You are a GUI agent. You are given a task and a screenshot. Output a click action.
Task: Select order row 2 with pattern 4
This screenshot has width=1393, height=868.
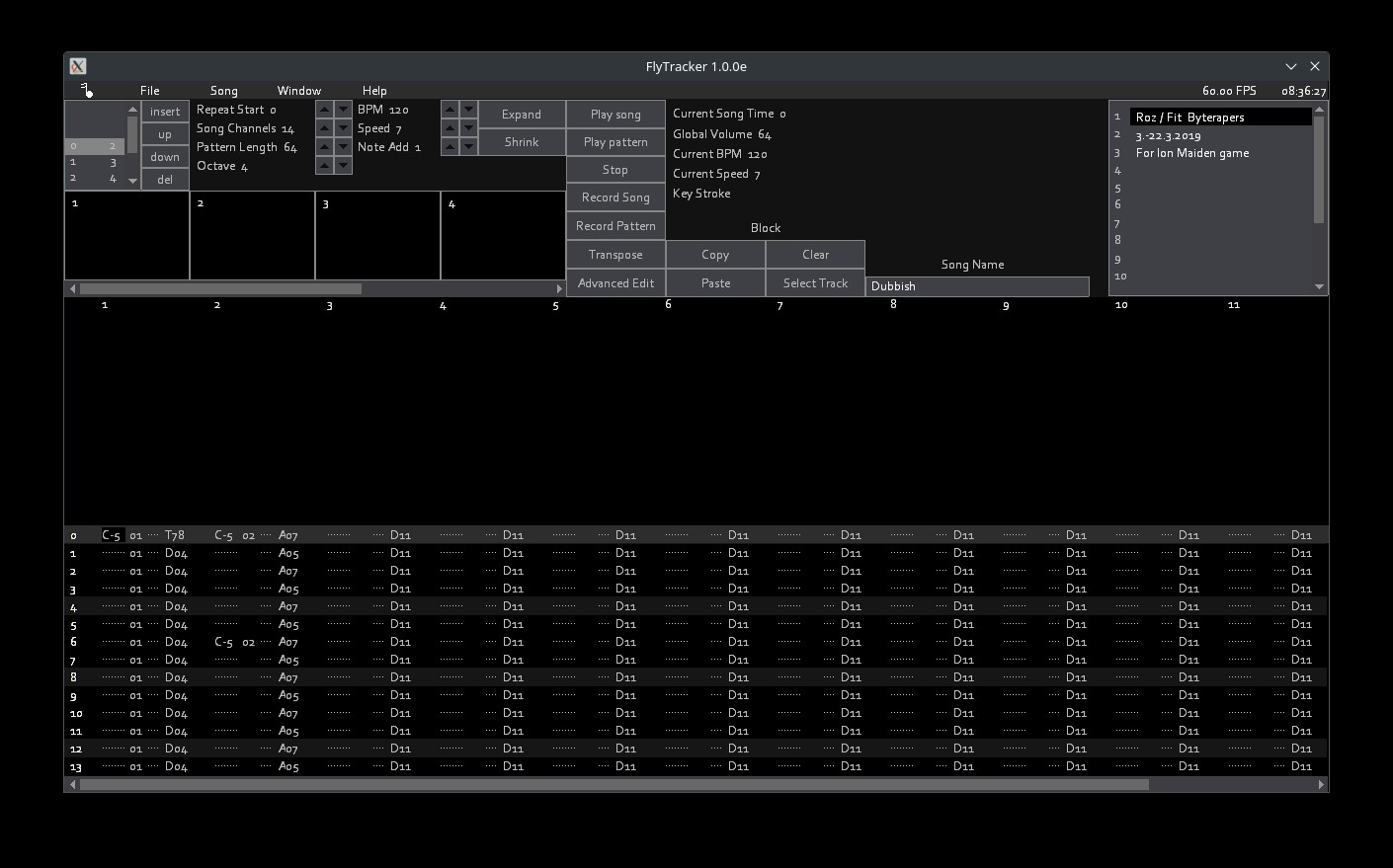(x=95, y=179)
